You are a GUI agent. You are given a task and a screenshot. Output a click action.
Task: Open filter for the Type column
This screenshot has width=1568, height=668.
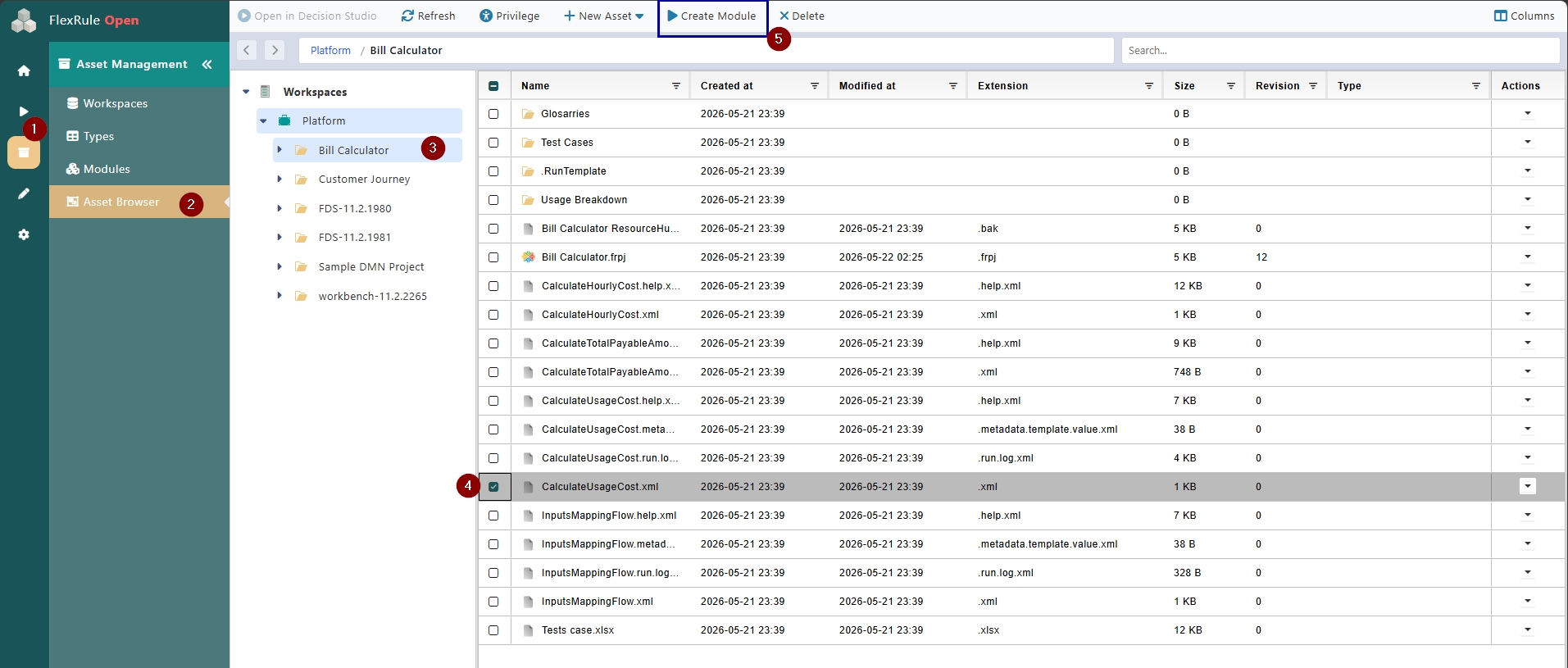point(1476,86)
